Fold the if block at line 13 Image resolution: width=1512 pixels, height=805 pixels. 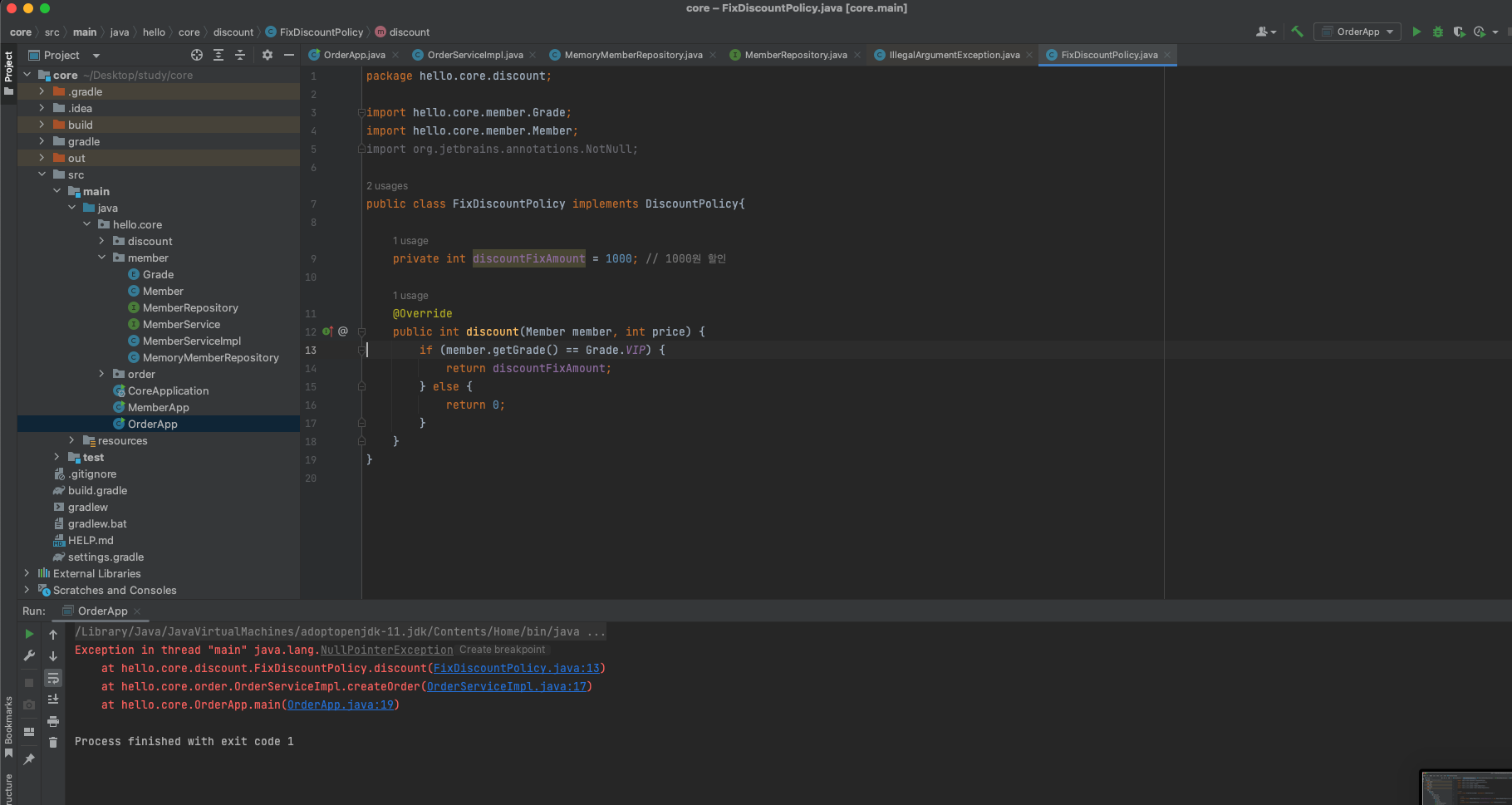pyautogui.click(x=361, y=350)
